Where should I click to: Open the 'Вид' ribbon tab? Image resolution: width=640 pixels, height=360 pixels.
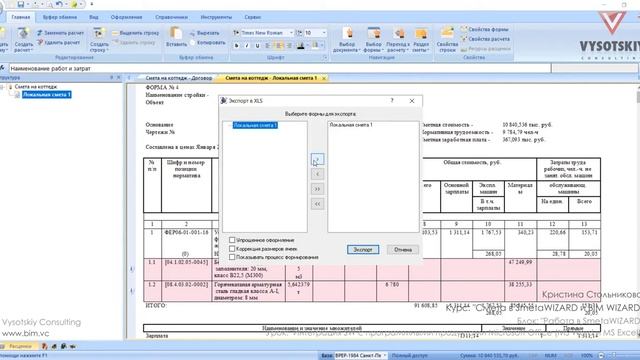(94, 17)
